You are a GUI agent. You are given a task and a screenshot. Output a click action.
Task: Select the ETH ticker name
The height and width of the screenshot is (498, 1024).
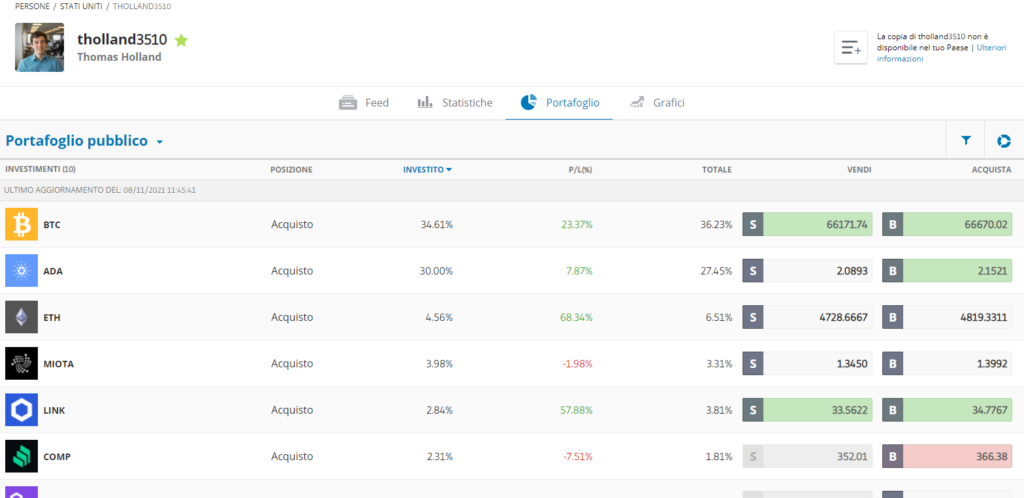tap(52, 317)
